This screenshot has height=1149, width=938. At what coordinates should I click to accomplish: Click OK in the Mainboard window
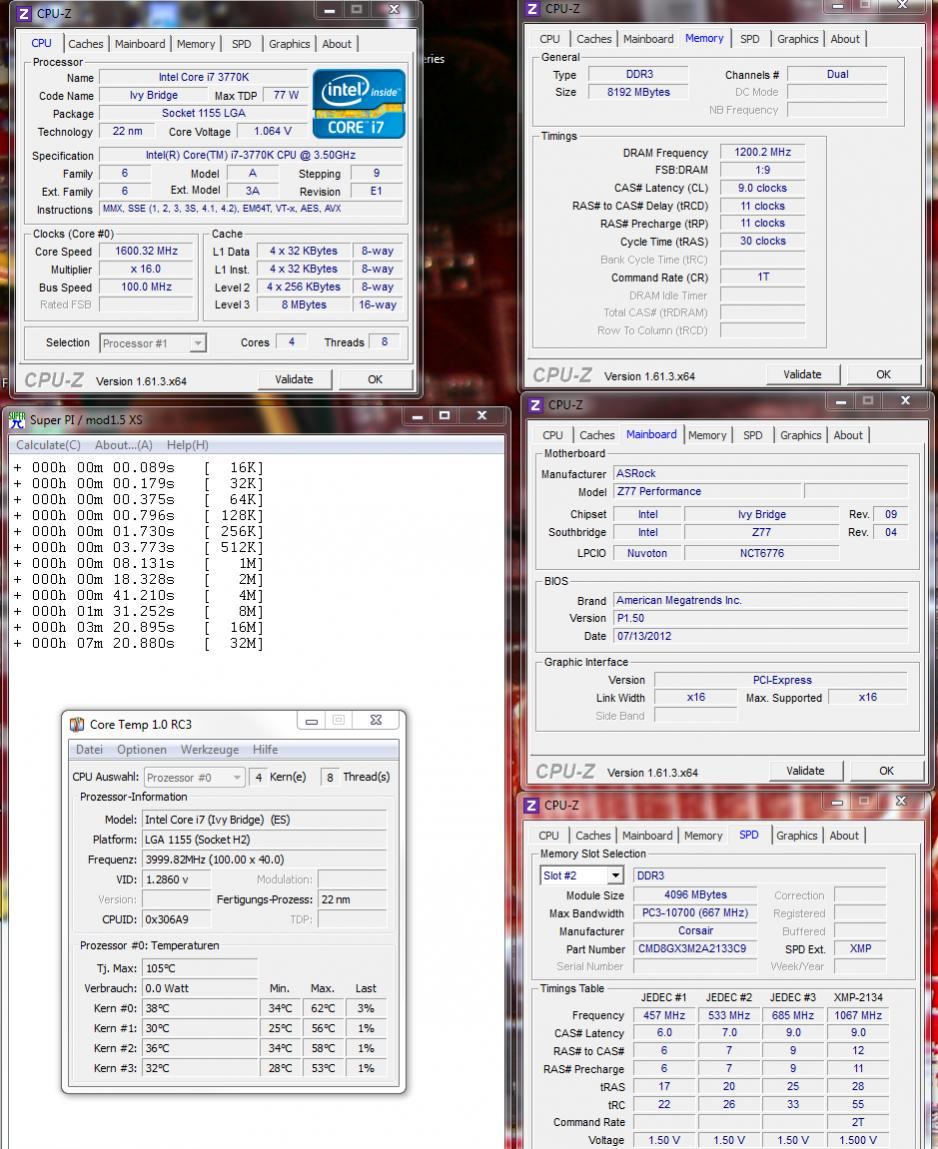(887, 771)
